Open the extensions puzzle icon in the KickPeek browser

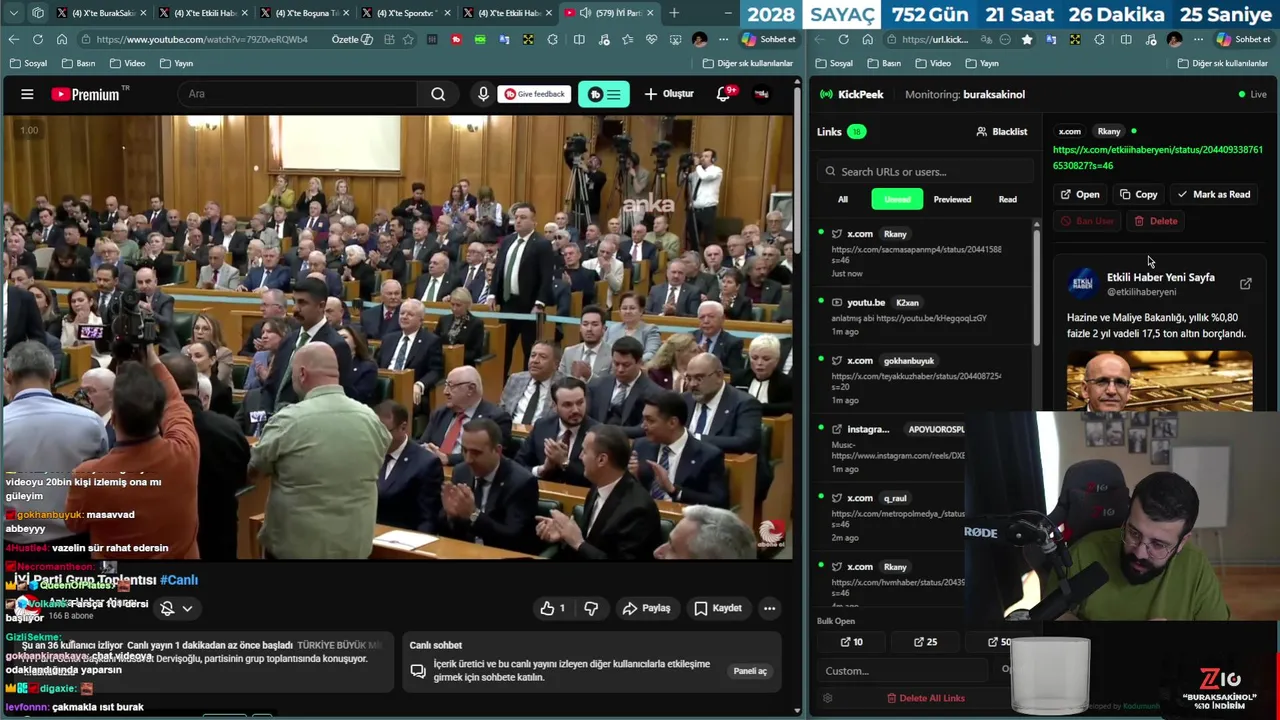1099,39
